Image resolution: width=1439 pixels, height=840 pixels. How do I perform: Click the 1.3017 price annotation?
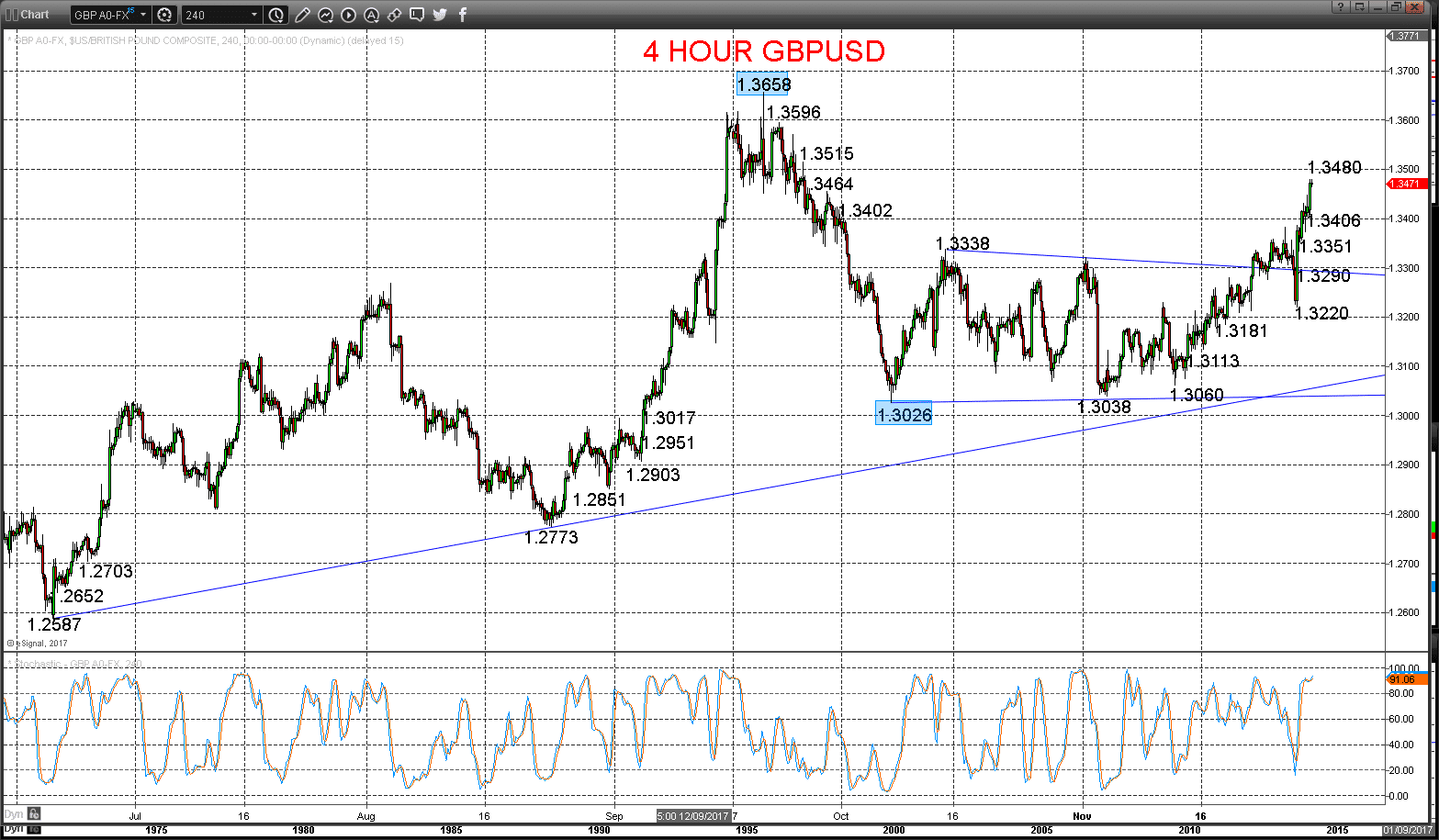[669, 418]
